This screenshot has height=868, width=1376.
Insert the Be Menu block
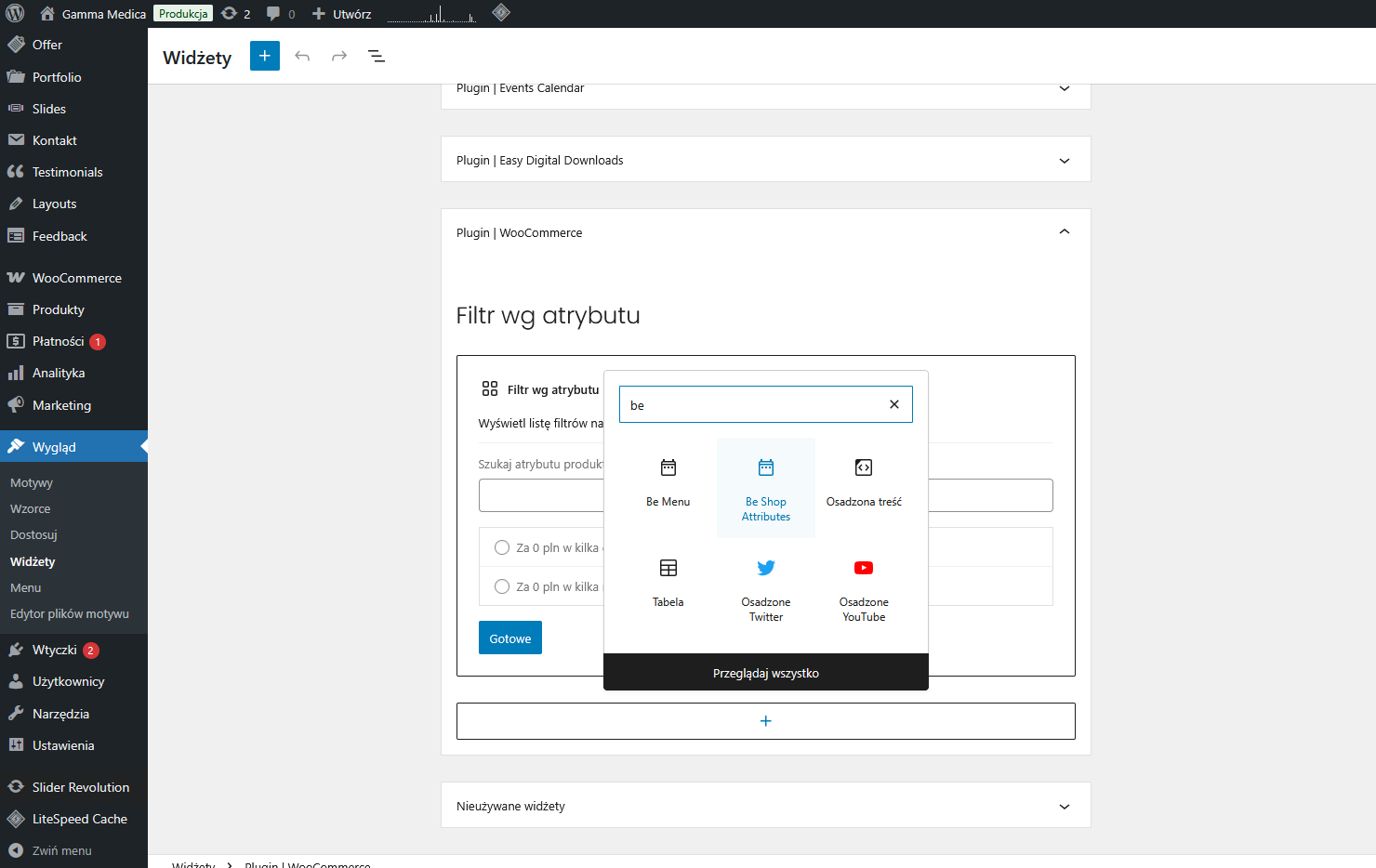point(668,483)
